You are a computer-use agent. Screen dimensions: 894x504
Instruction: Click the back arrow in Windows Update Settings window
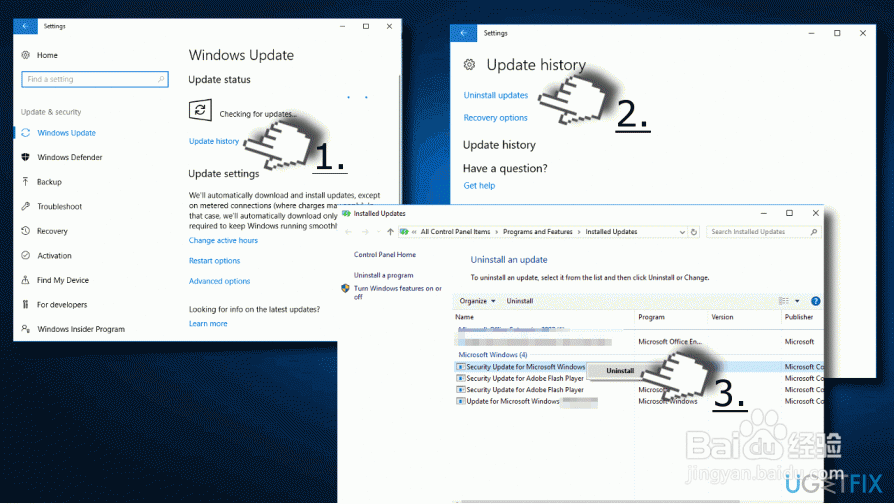pyautogui.click(x=25, y=26)
